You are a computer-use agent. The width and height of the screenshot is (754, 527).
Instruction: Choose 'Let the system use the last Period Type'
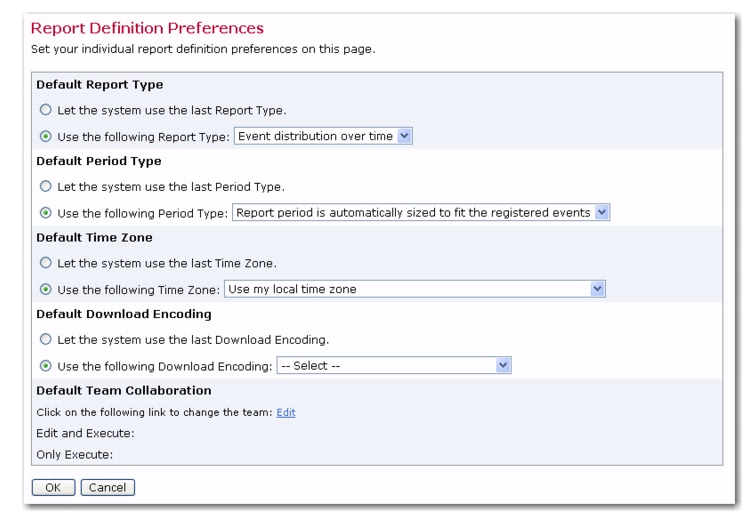[46, 187]
